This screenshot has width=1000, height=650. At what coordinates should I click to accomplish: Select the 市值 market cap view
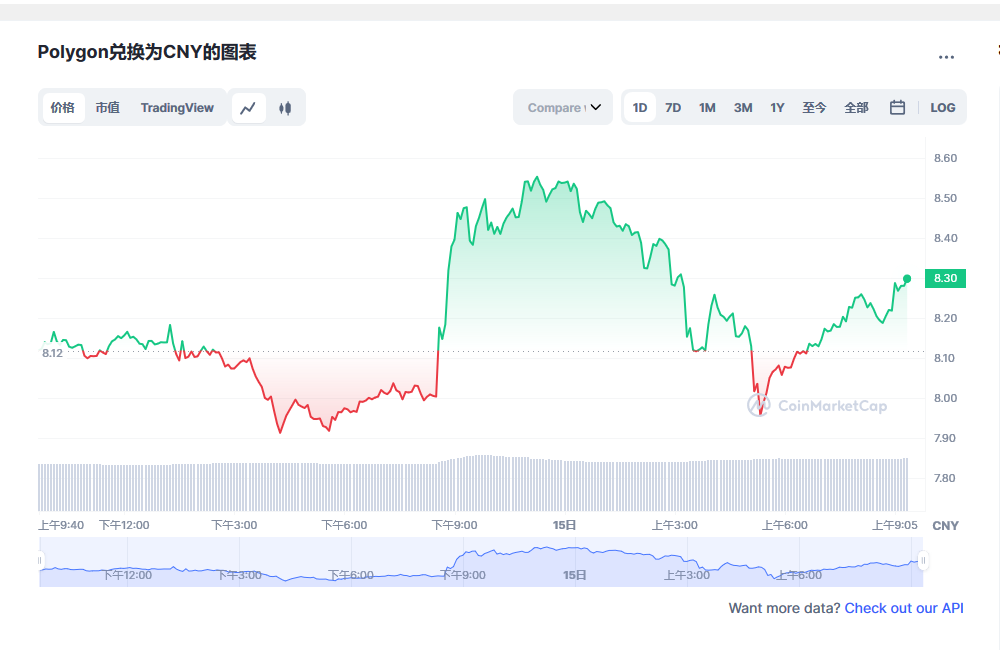107,108
